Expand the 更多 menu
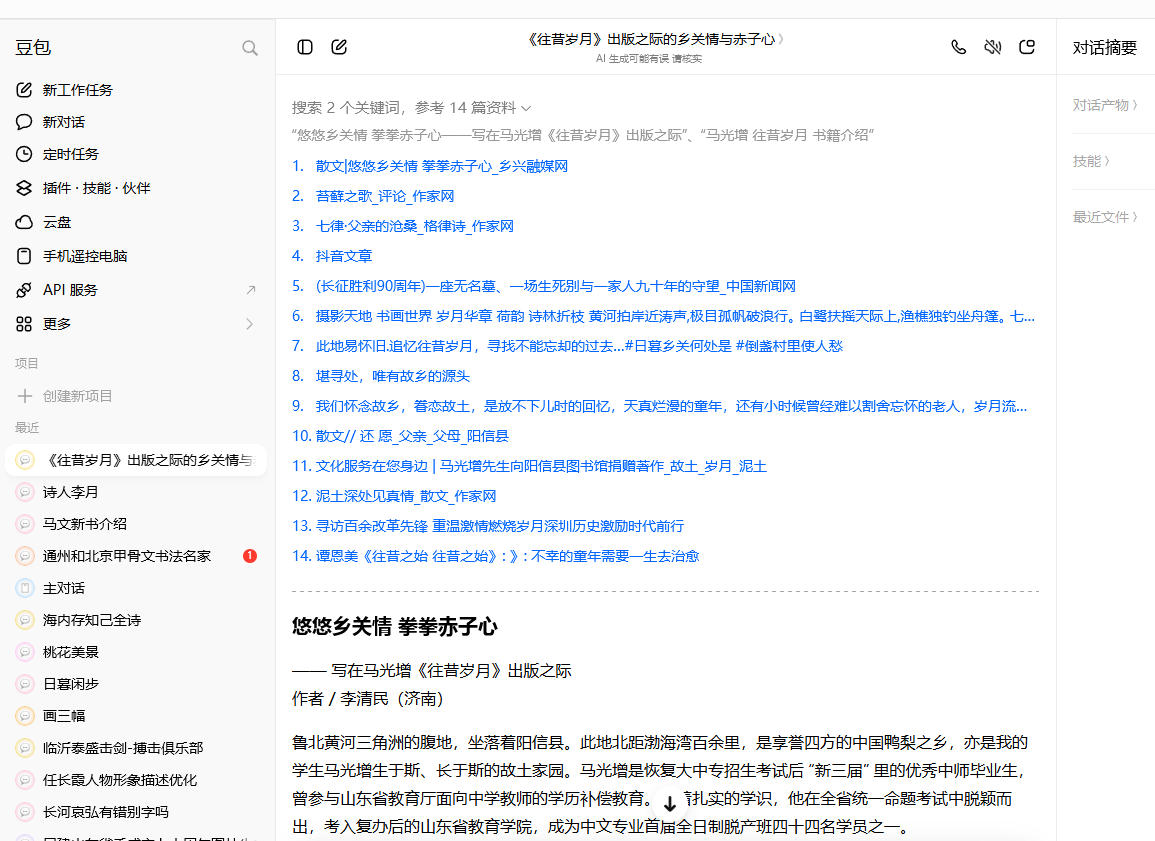1155x841 pixels. 137,323
